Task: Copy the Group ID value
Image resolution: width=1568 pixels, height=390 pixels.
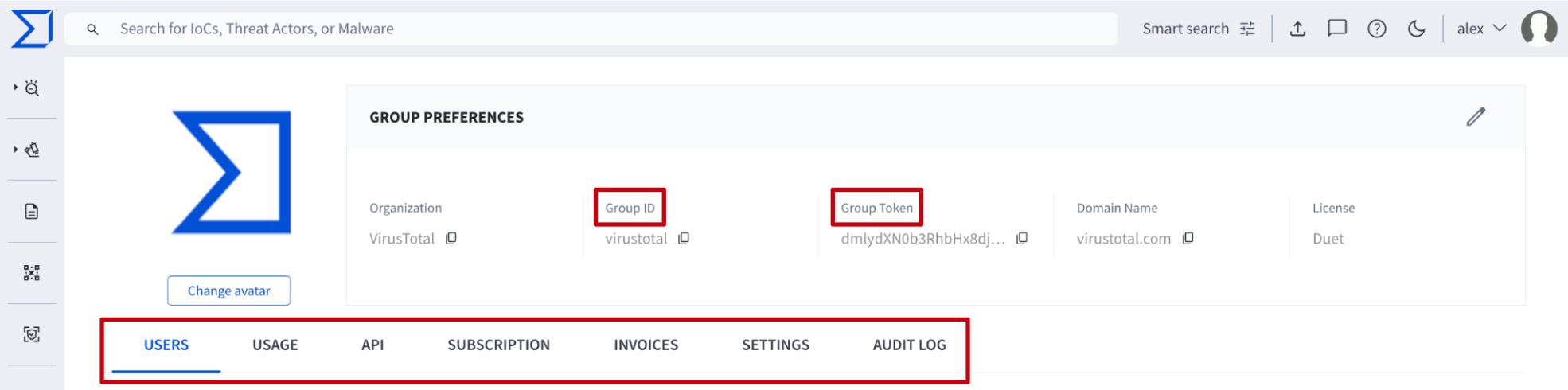Action: point(684,238)
